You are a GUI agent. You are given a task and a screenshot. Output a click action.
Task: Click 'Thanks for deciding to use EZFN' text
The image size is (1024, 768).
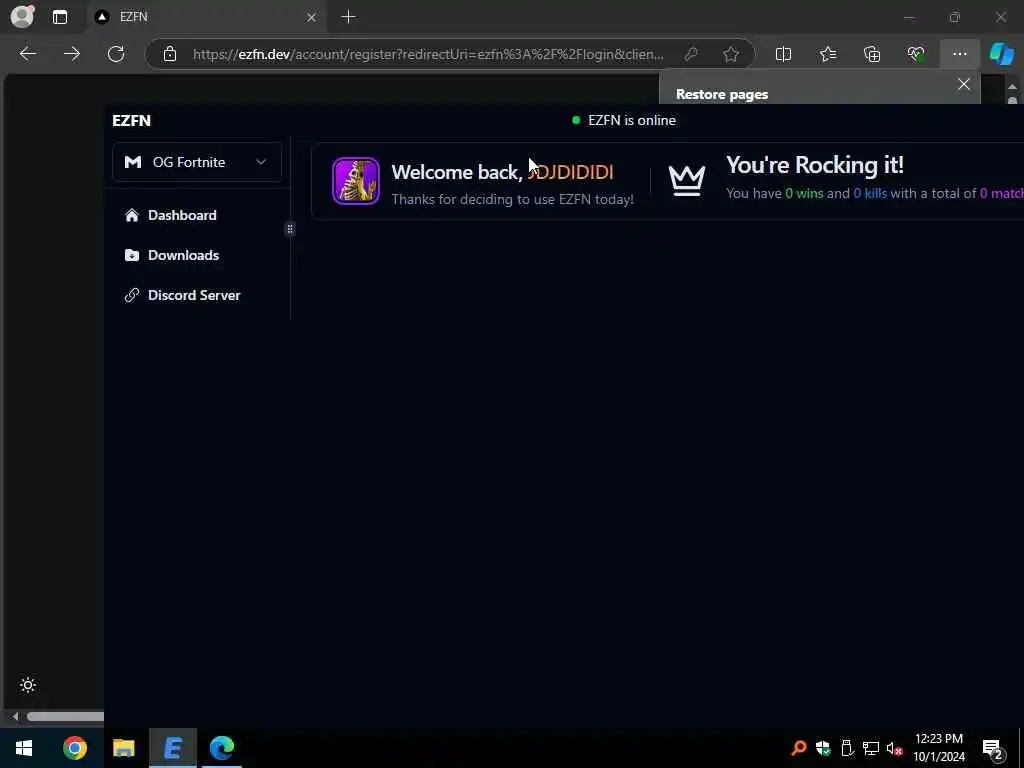point(513,199)
